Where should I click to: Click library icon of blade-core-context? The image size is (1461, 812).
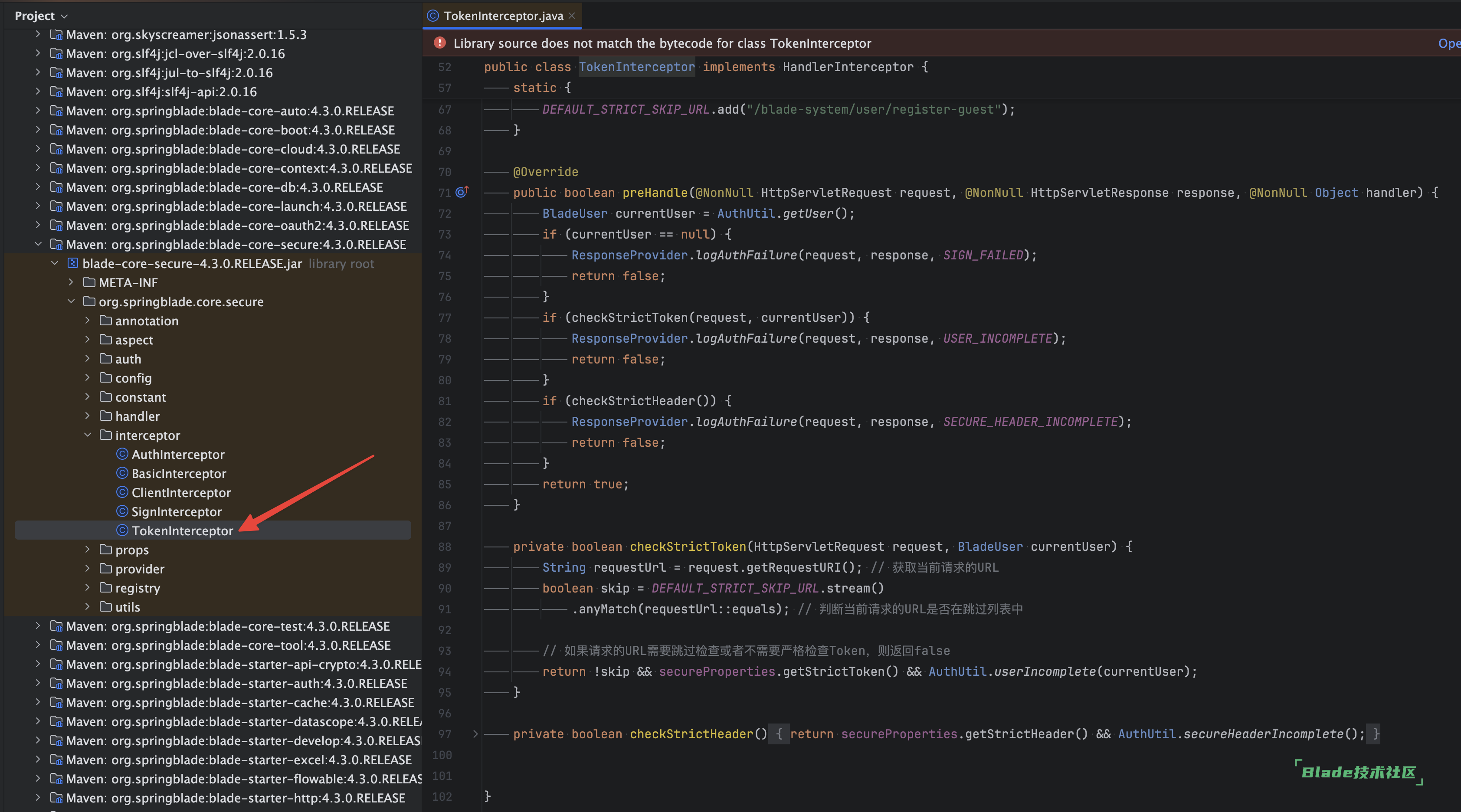click(x=56, y=168)
